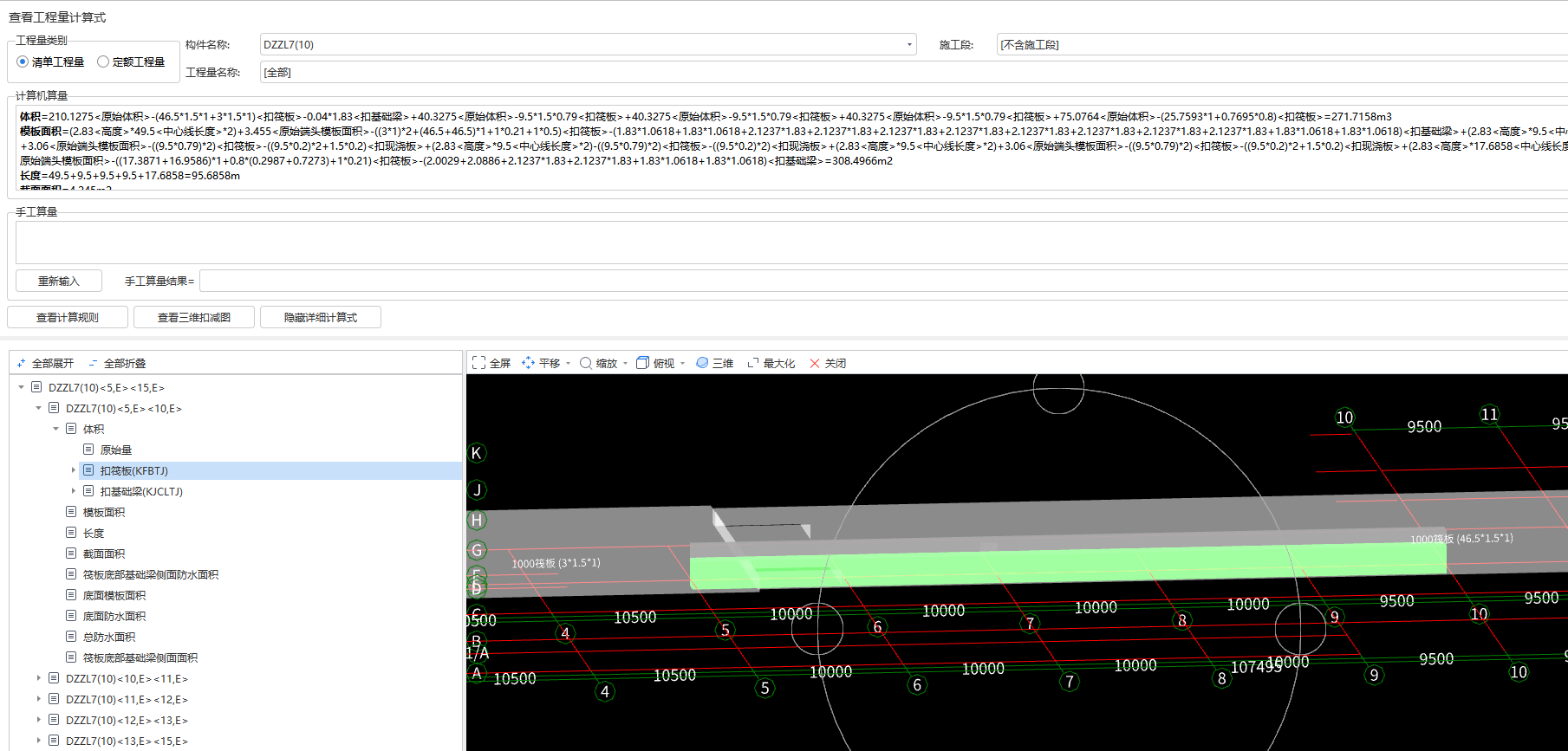Click the 原始量 row icon
Image resolution: width=1568 pixels, height=751 pixels.
[88, 450]
